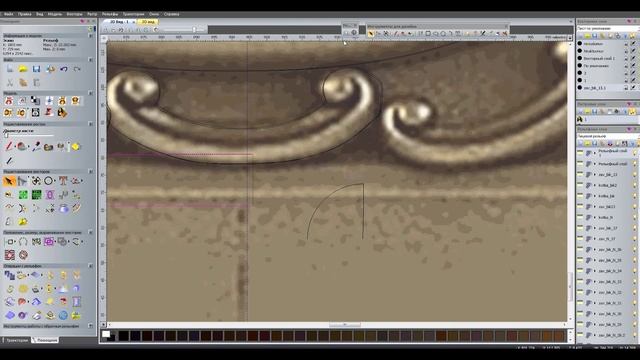
Task: Toggle lock icon on Векторный слой 1
Action: (626, 58)
